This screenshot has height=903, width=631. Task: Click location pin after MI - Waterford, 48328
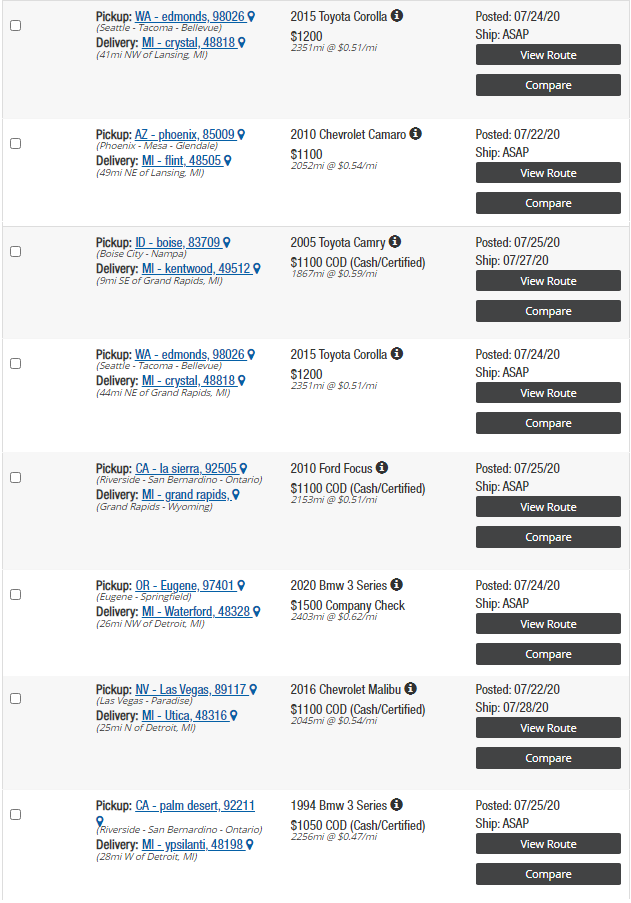point(257,612)
